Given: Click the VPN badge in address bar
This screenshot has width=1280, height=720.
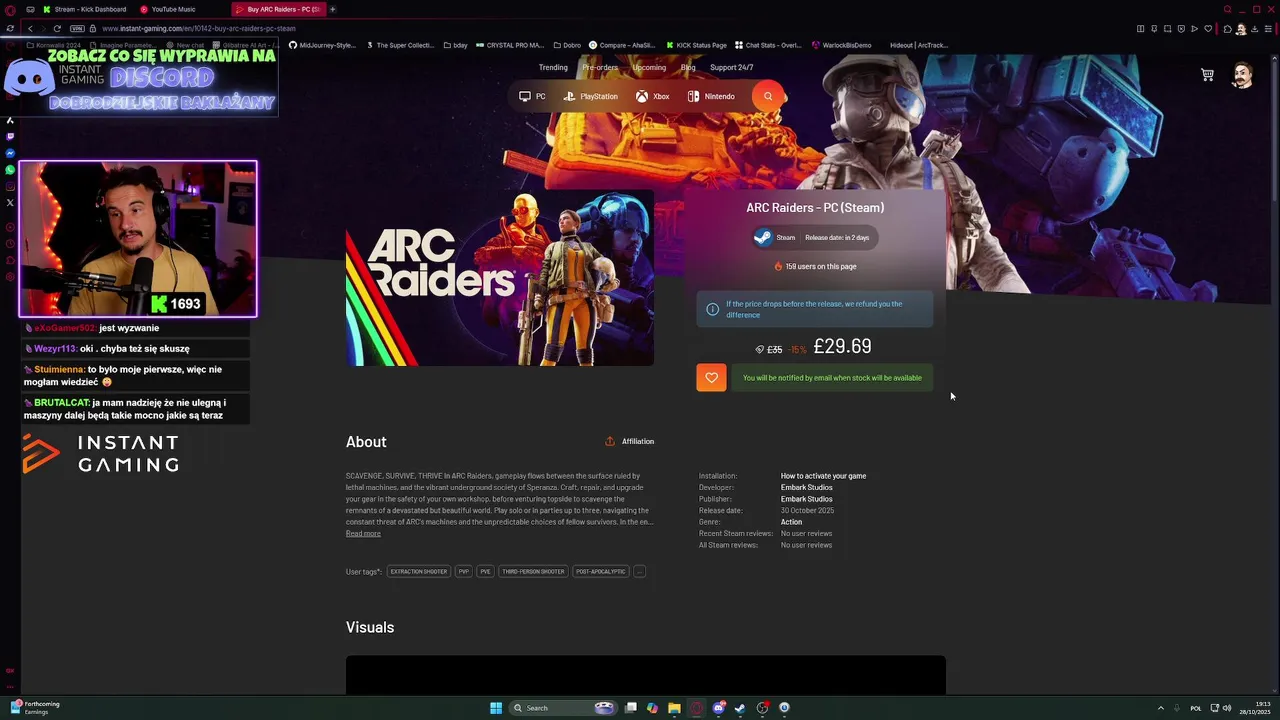Looking at the screenshot, I should coord(77,28).
